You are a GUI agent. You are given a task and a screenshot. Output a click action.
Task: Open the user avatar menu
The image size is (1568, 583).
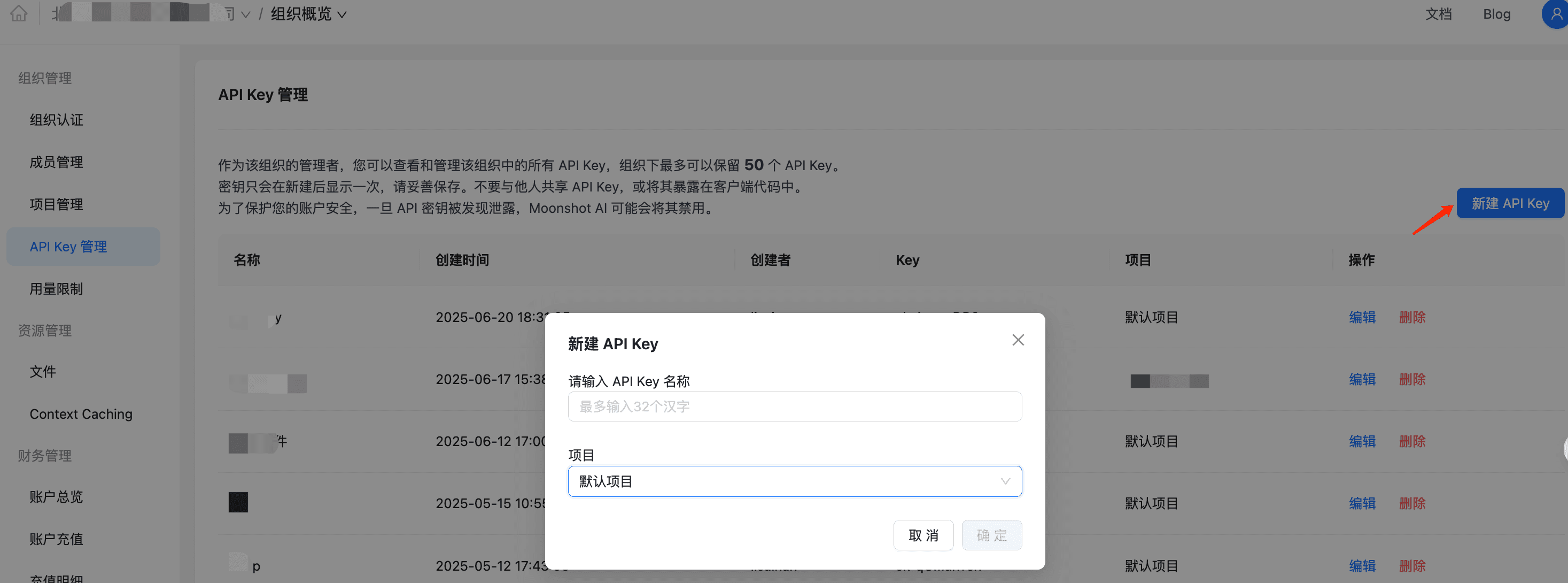pyautogui.click(x=1556, y=13)
